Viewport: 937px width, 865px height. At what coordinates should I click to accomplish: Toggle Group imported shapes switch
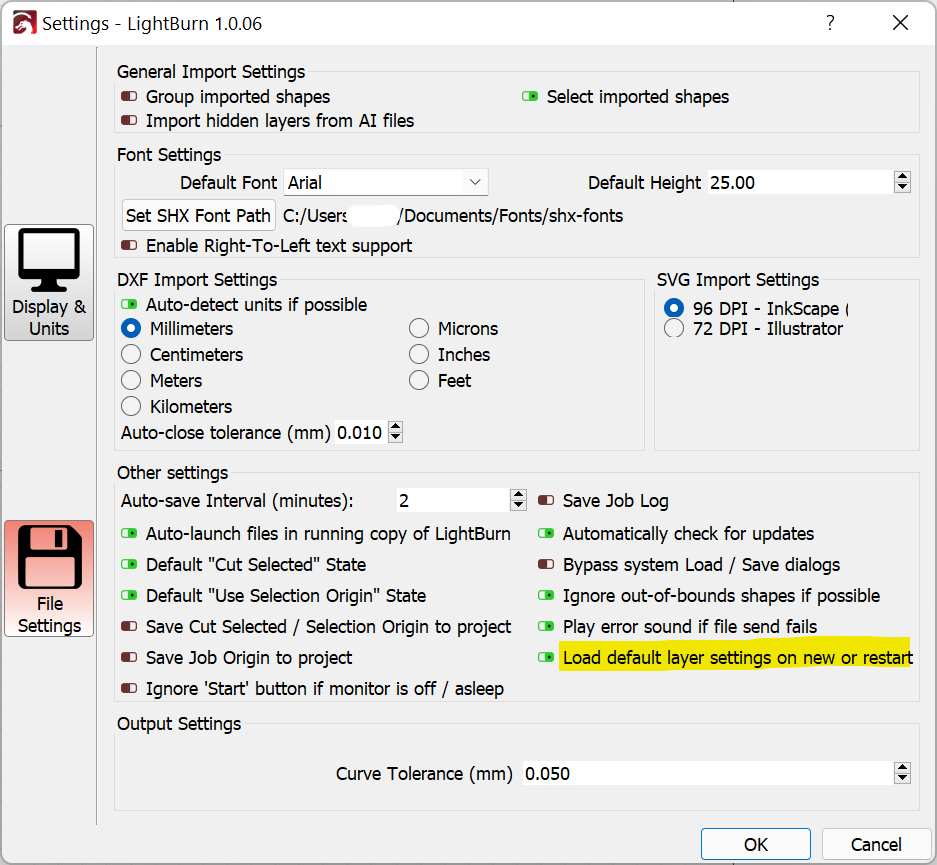pos(129,97)
